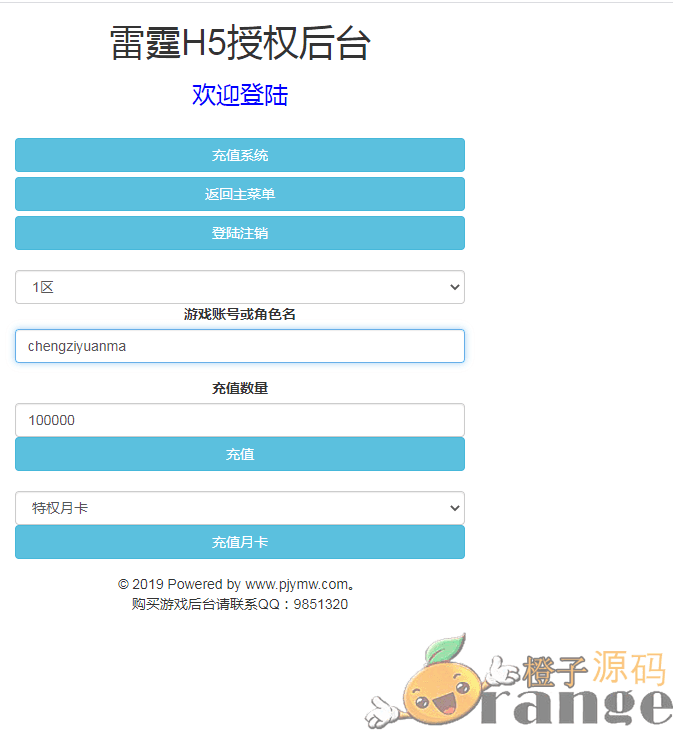Screen dimensions: 673x730
Task: Click the blue 欢迎登陆 link
Action: coord(240,95)
